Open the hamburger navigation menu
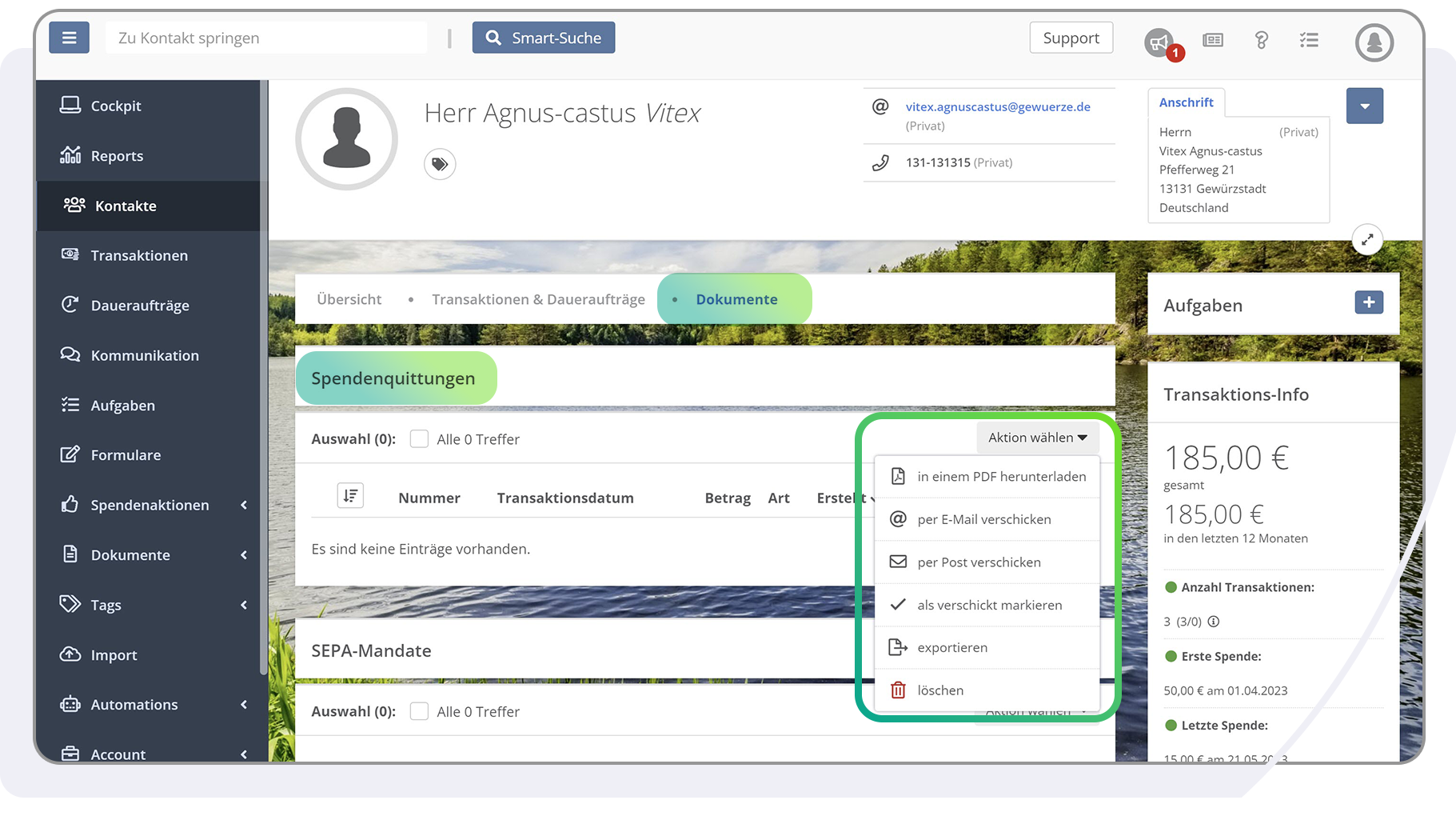The height and width of the screenshot is (820, 1456). point(69,38)
